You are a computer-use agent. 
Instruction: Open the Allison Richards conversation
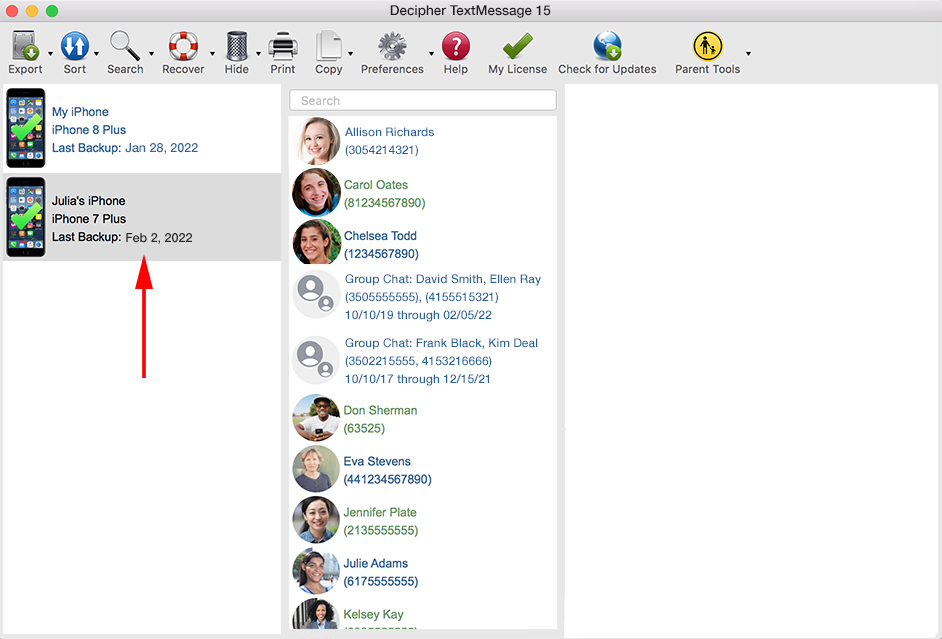coord(390,140)
